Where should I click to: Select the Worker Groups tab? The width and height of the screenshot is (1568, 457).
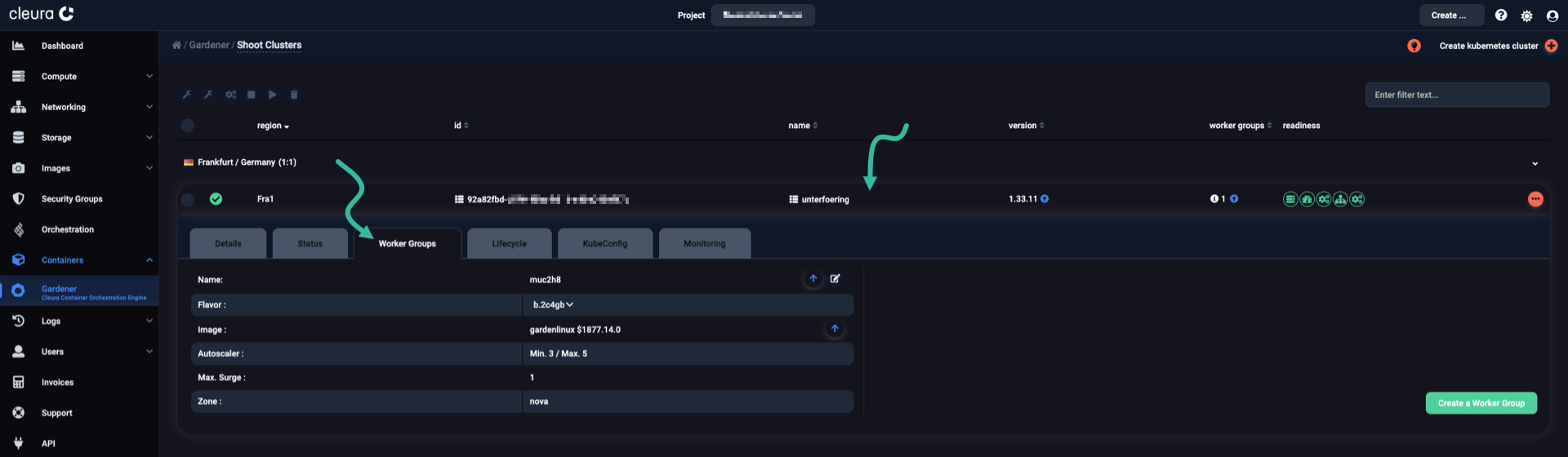pos(408,244)
